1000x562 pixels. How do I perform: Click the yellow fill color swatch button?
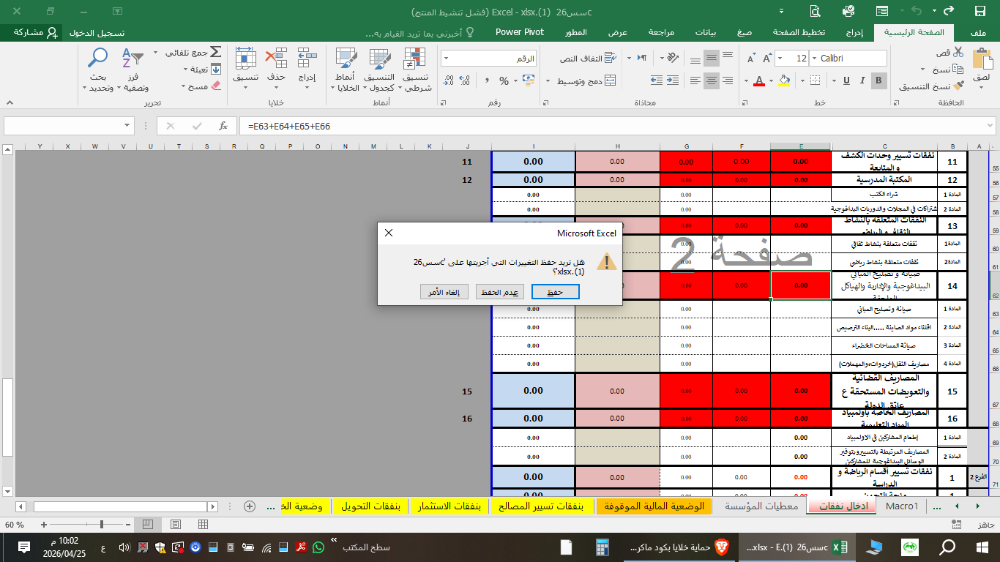point(782,81)
